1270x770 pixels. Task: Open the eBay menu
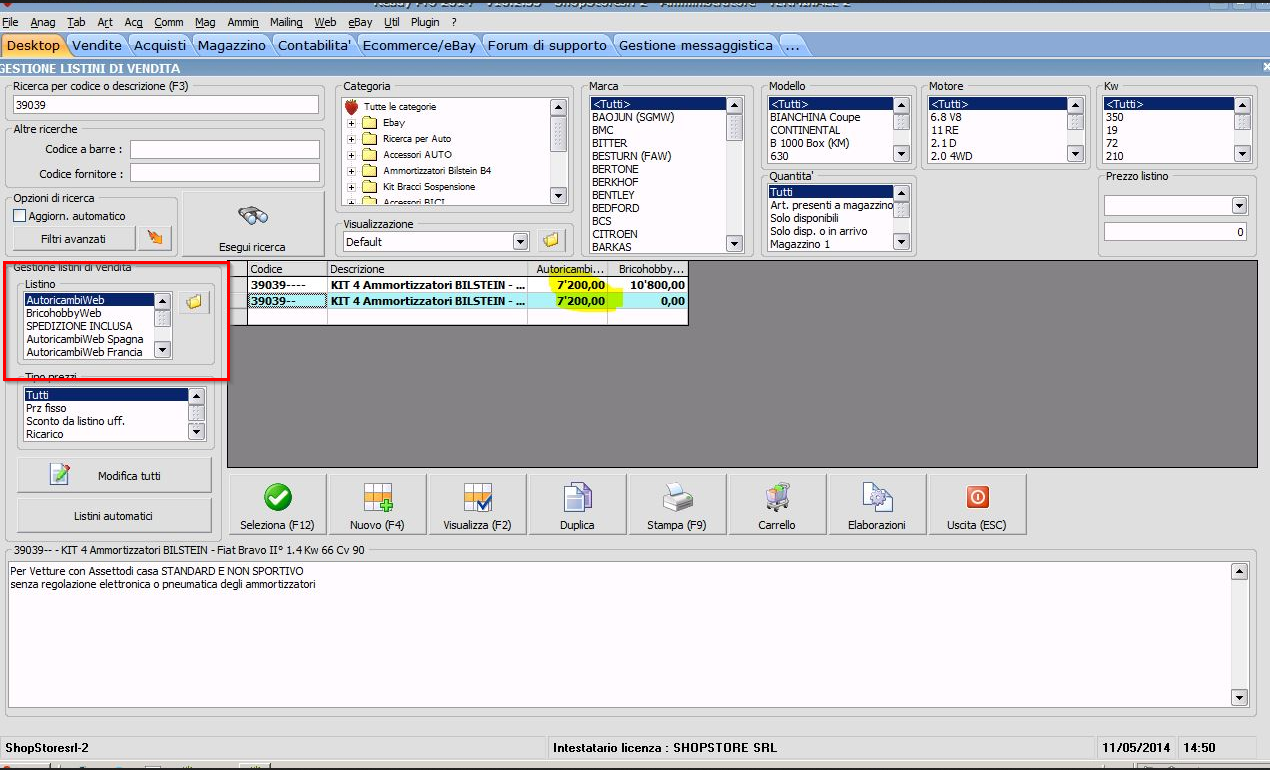358,22
